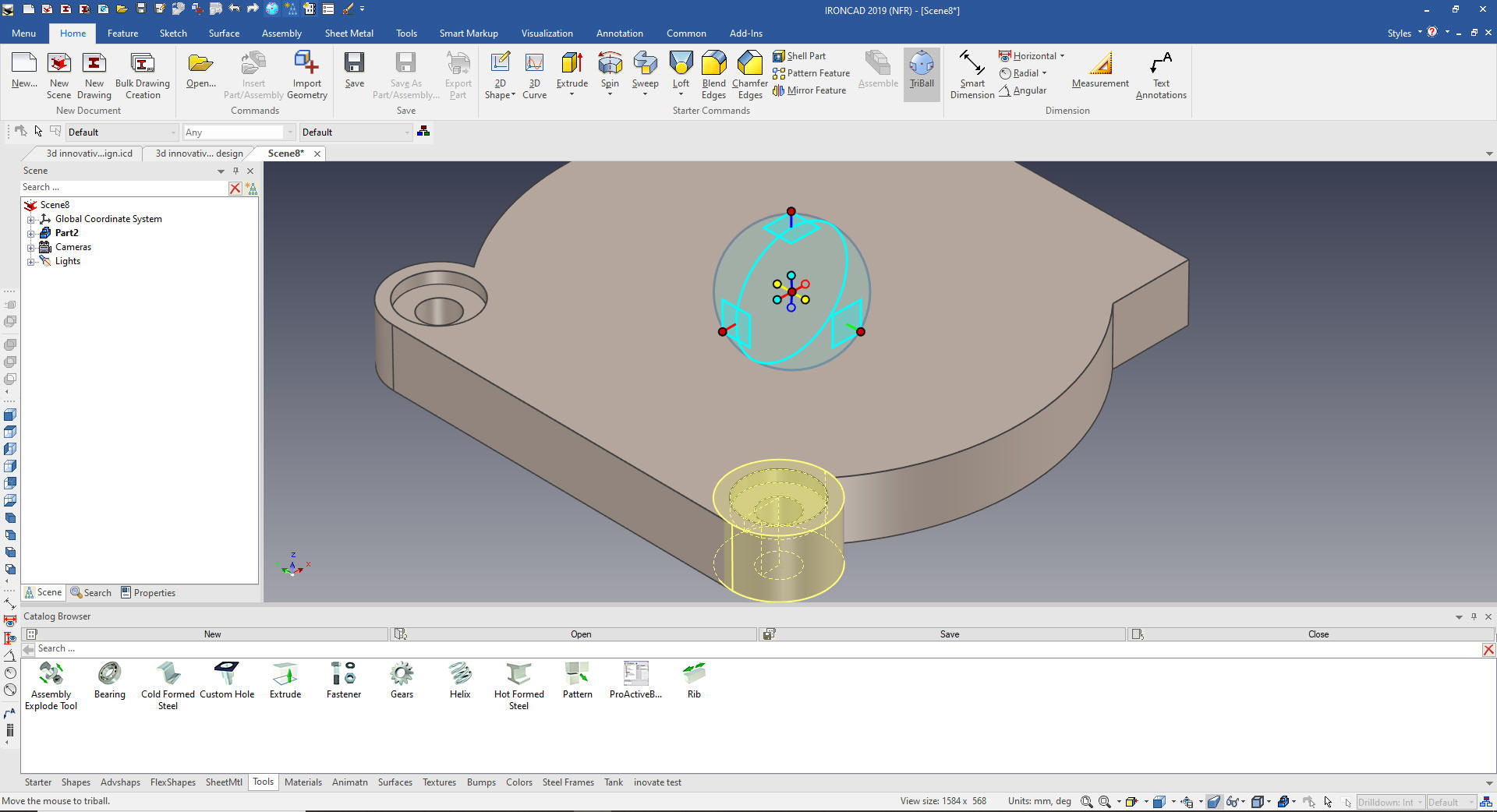Activate the TriBall tool in ribbon
Screen dimensions: 1497x812
pyautogui.click(x=921, y=71)
